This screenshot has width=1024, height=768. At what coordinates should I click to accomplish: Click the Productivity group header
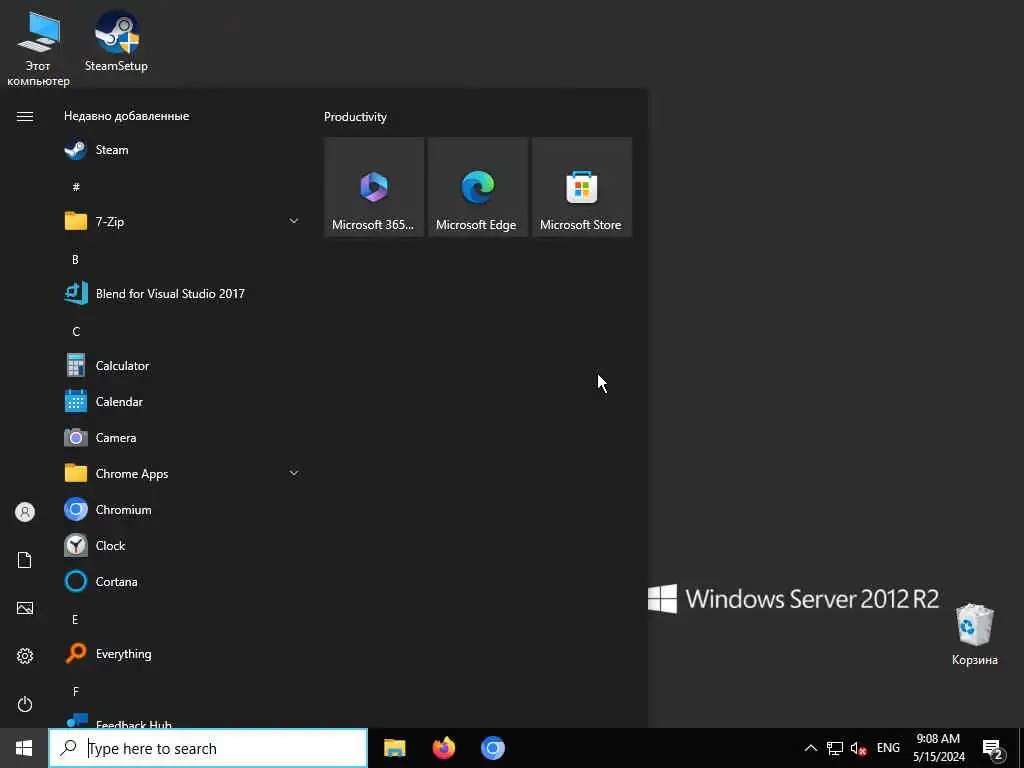pos(355,117)
